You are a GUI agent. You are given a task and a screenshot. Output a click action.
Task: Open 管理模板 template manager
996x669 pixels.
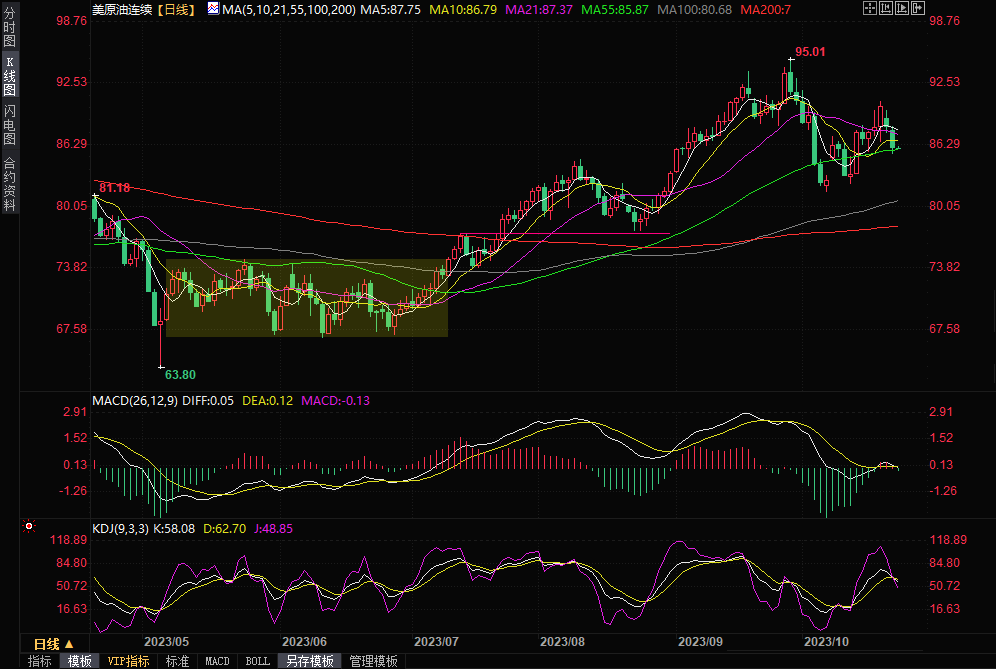point(373,661)
